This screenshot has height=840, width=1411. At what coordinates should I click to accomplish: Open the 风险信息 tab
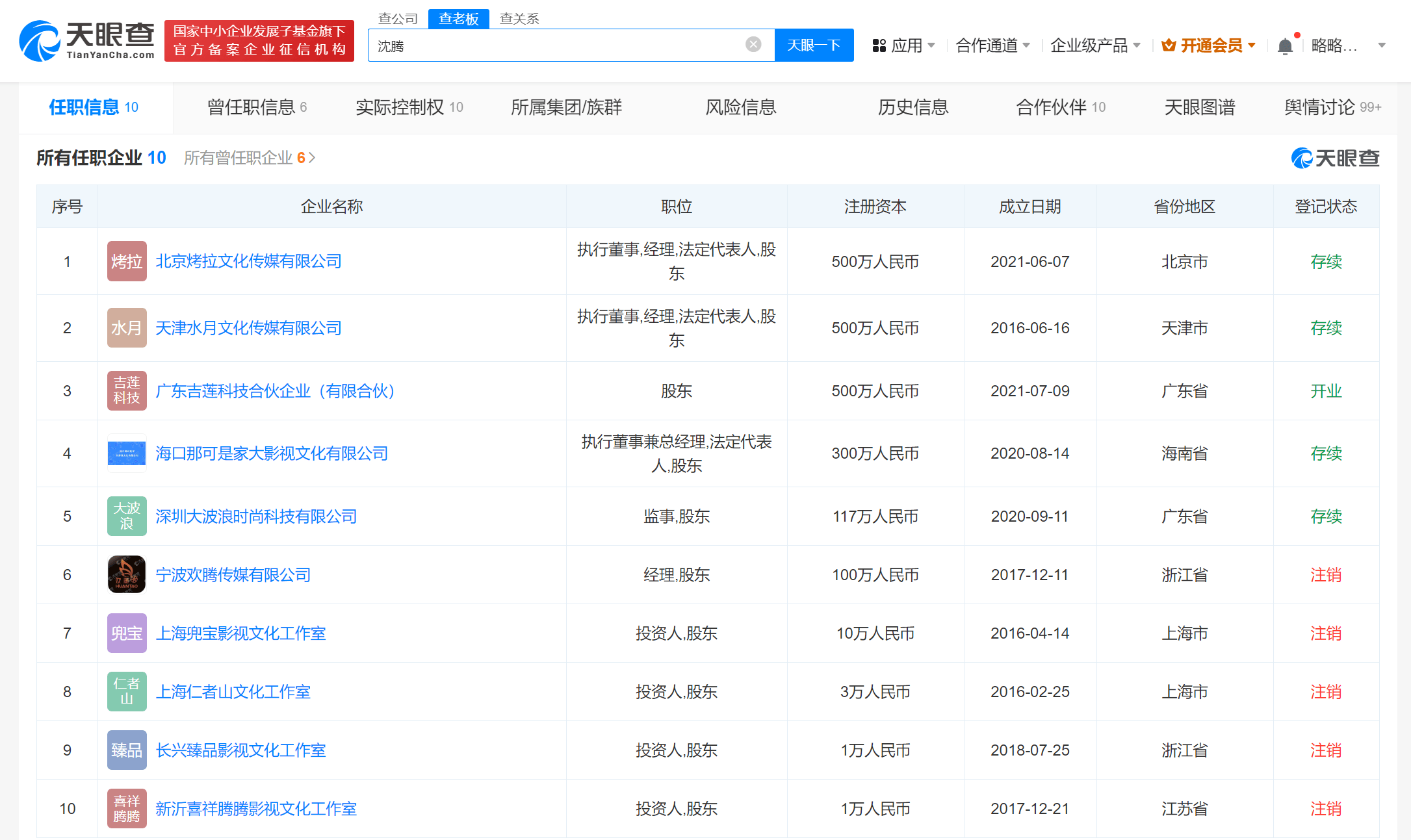(x=740, y=107)
